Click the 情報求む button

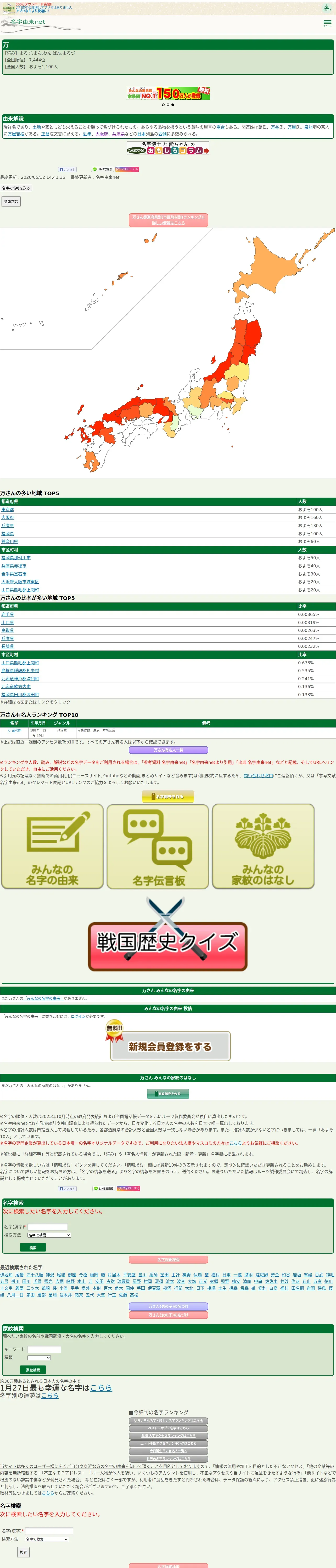click(11, 201)
